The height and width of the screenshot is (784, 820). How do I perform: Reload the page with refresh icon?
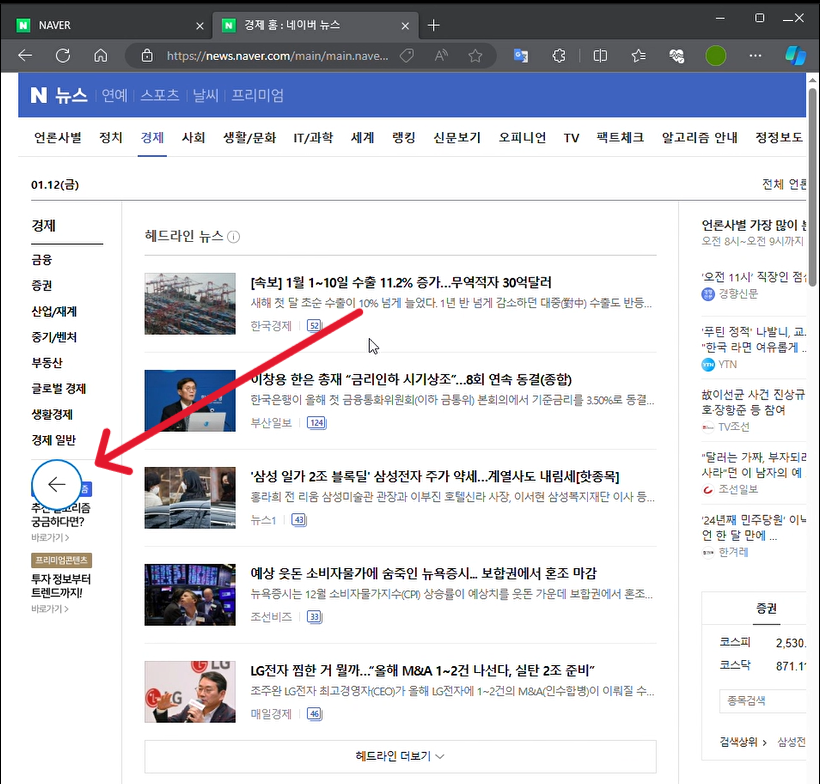[63, 55]
